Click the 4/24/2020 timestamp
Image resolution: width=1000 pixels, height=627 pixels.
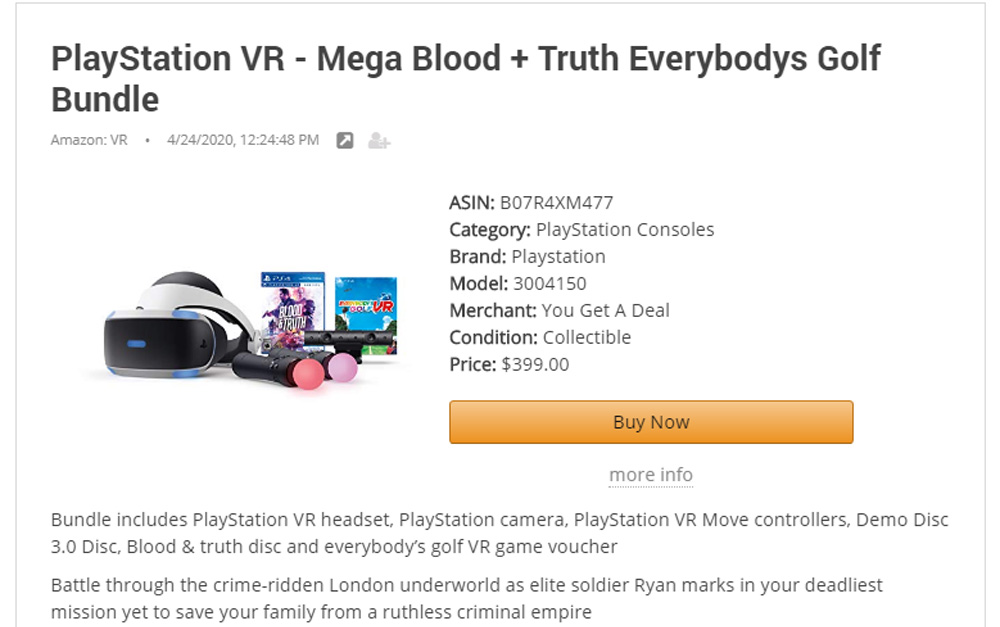(x=243, y=140)
